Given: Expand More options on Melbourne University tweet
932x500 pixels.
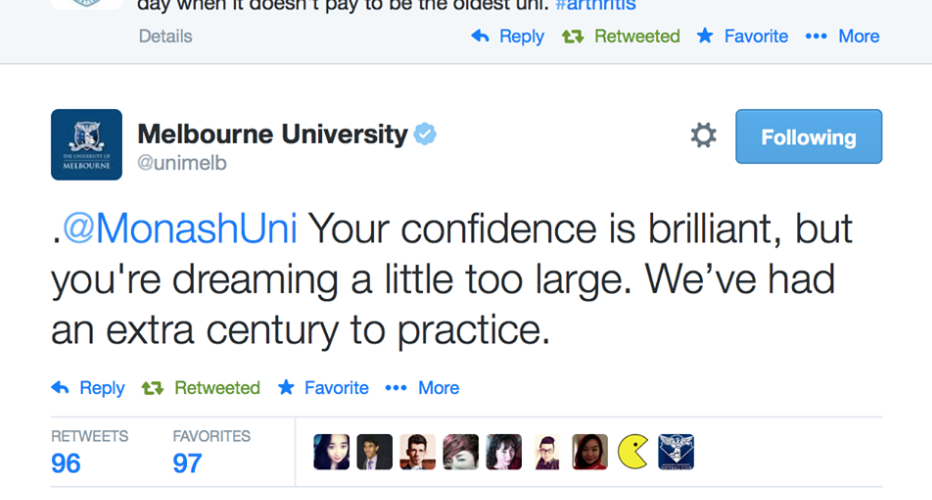Looking at the screenshot, I should click(x=422, y=388).
